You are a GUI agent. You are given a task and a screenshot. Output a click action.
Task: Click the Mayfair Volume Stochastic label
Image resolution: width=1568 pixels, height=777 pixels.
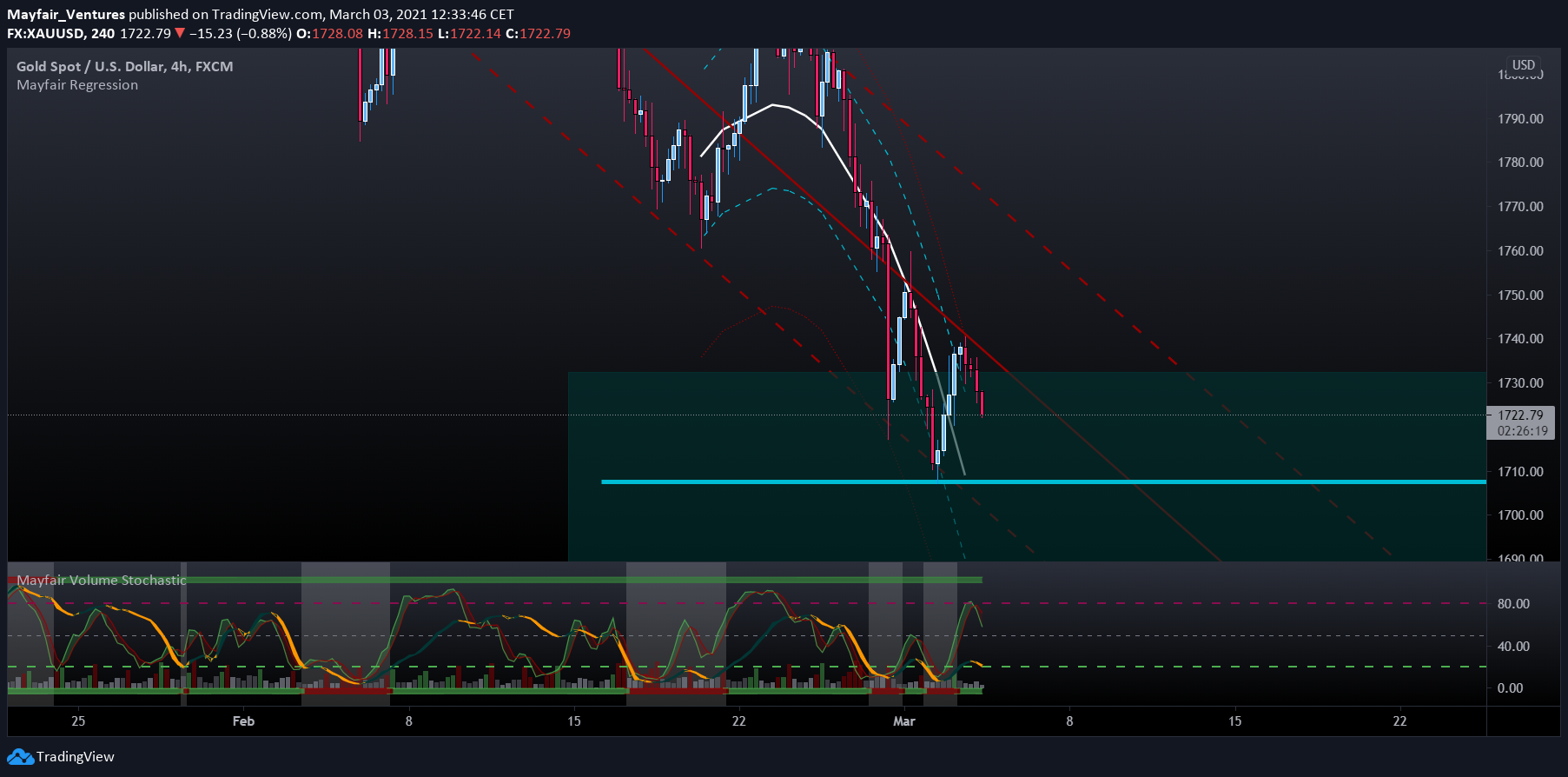click(x=102, y=581)
